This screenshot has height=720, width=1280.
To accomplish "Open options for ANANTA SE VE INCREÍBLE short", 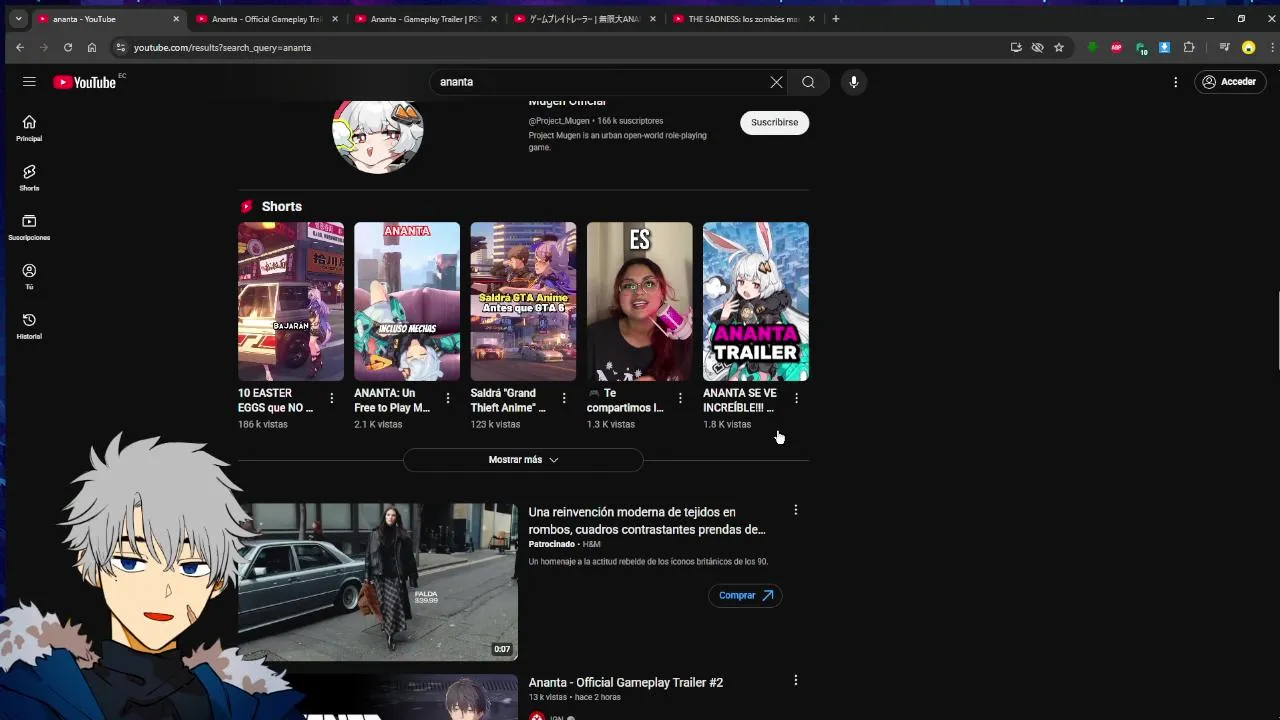I will tap(796, 398).
